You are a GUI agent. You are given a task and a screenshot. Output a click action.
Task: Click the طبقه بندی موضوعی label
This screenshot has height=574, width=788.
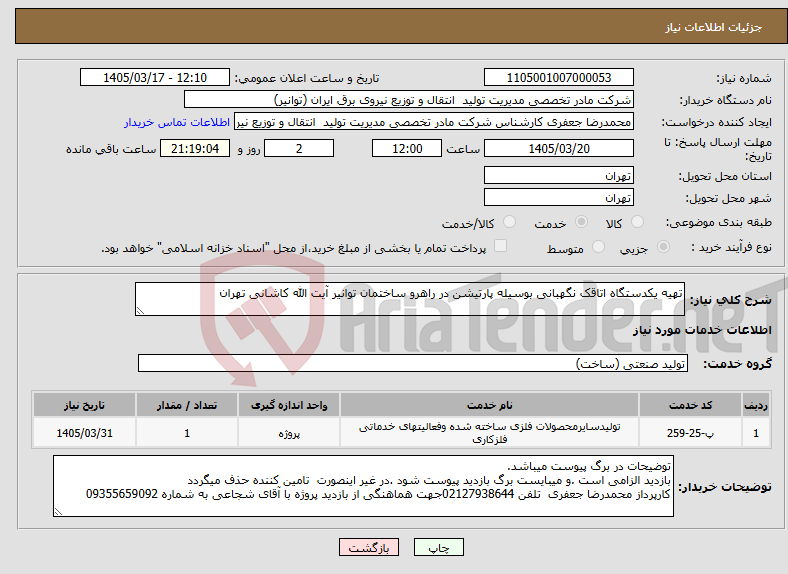(719, 222)
